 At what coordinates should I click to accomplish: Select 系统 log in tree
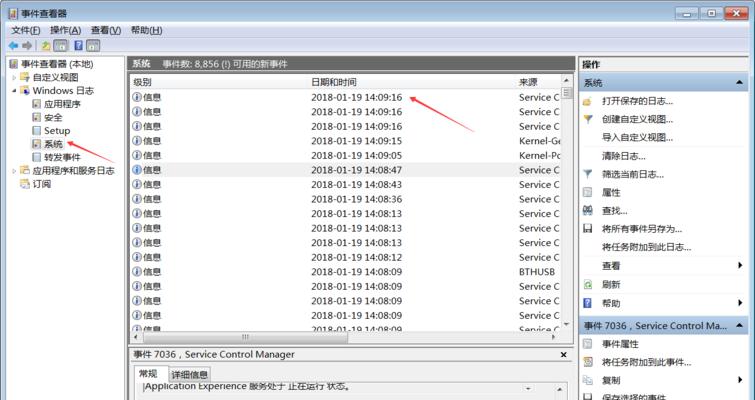click(x=53, y=144)
